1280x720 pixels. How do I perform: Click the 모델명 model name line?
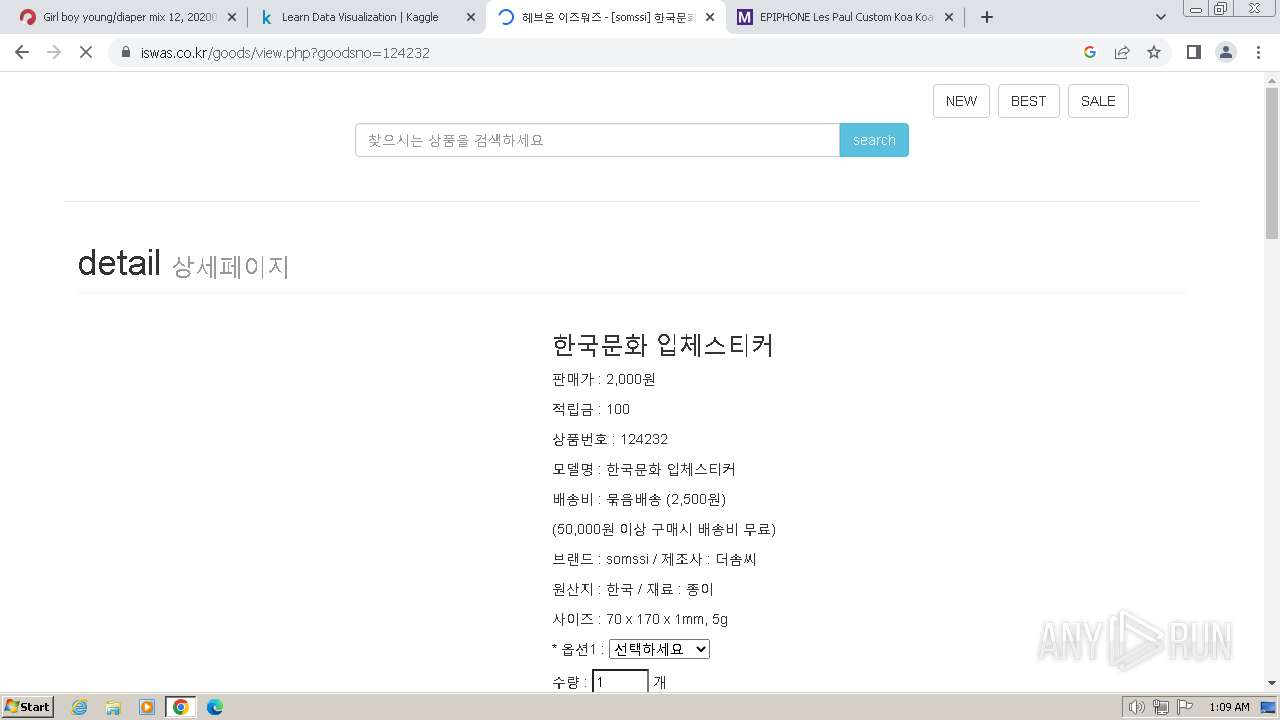point(644,470)
